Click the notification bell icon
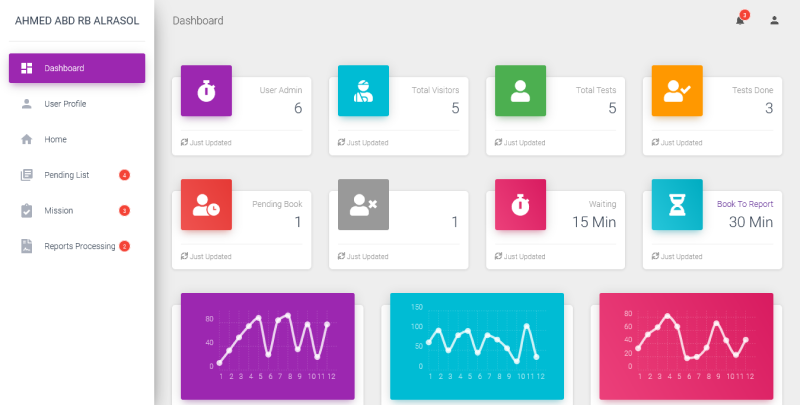Viewport: 800px width, 406px height. pos(740,20)
